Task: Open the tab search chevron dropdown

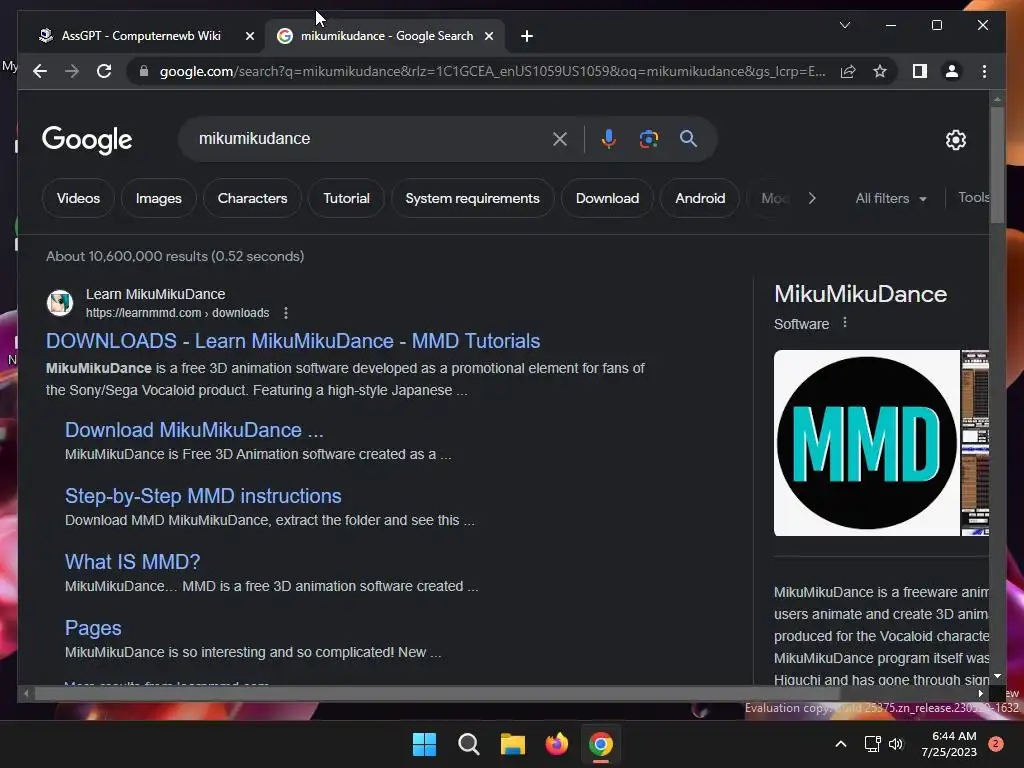Action: (844, 25)
